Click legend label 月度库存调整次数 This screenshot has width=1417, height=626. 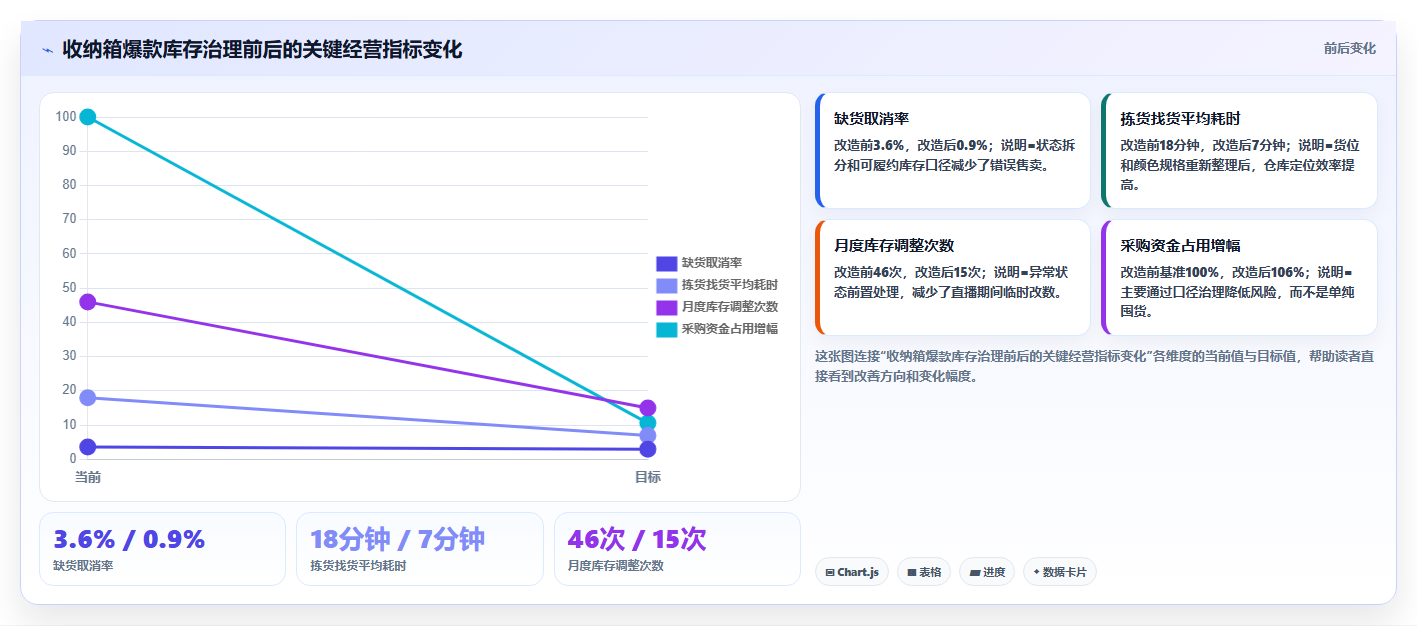(730, 307)
